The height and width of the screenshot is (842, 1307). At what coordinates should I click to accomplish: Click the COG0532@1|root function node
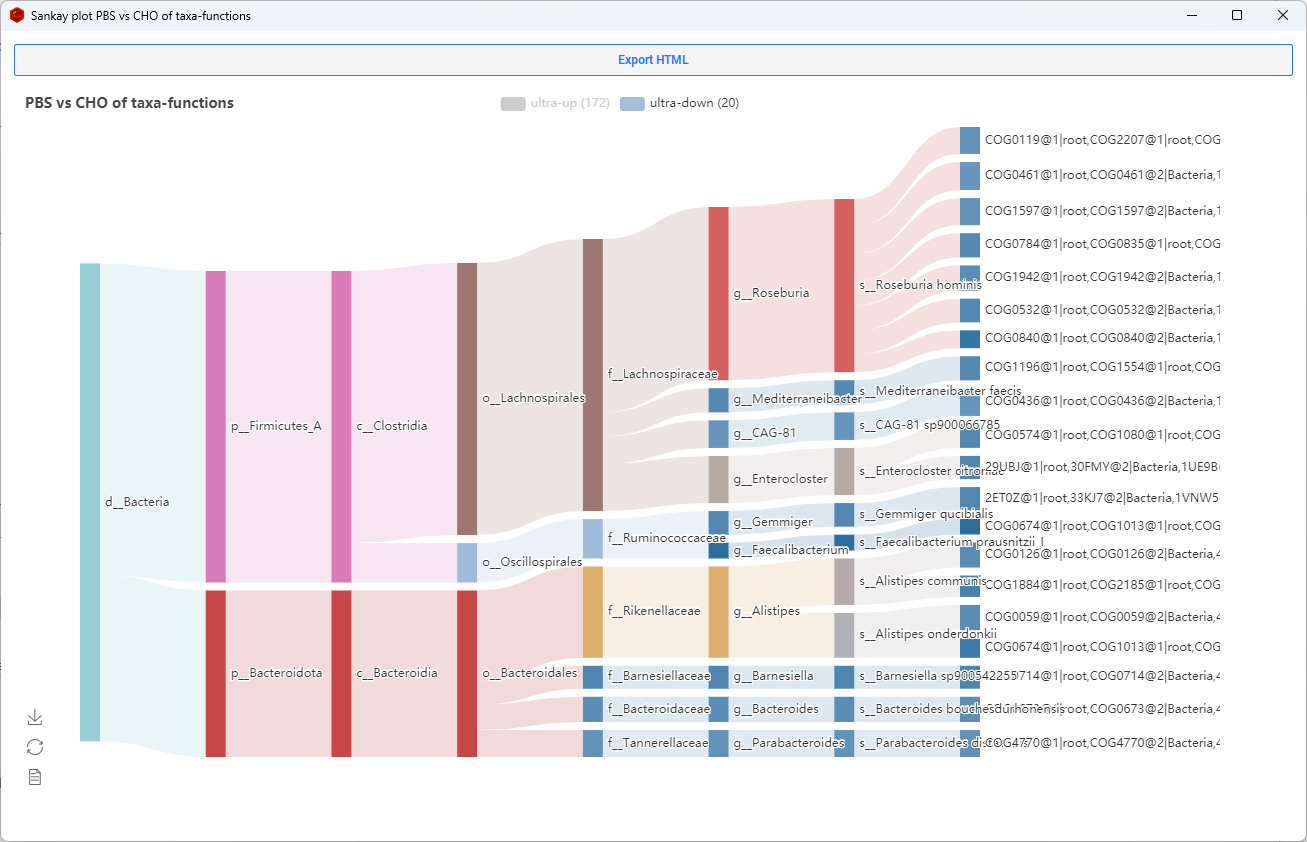click(x=970, y=310)
